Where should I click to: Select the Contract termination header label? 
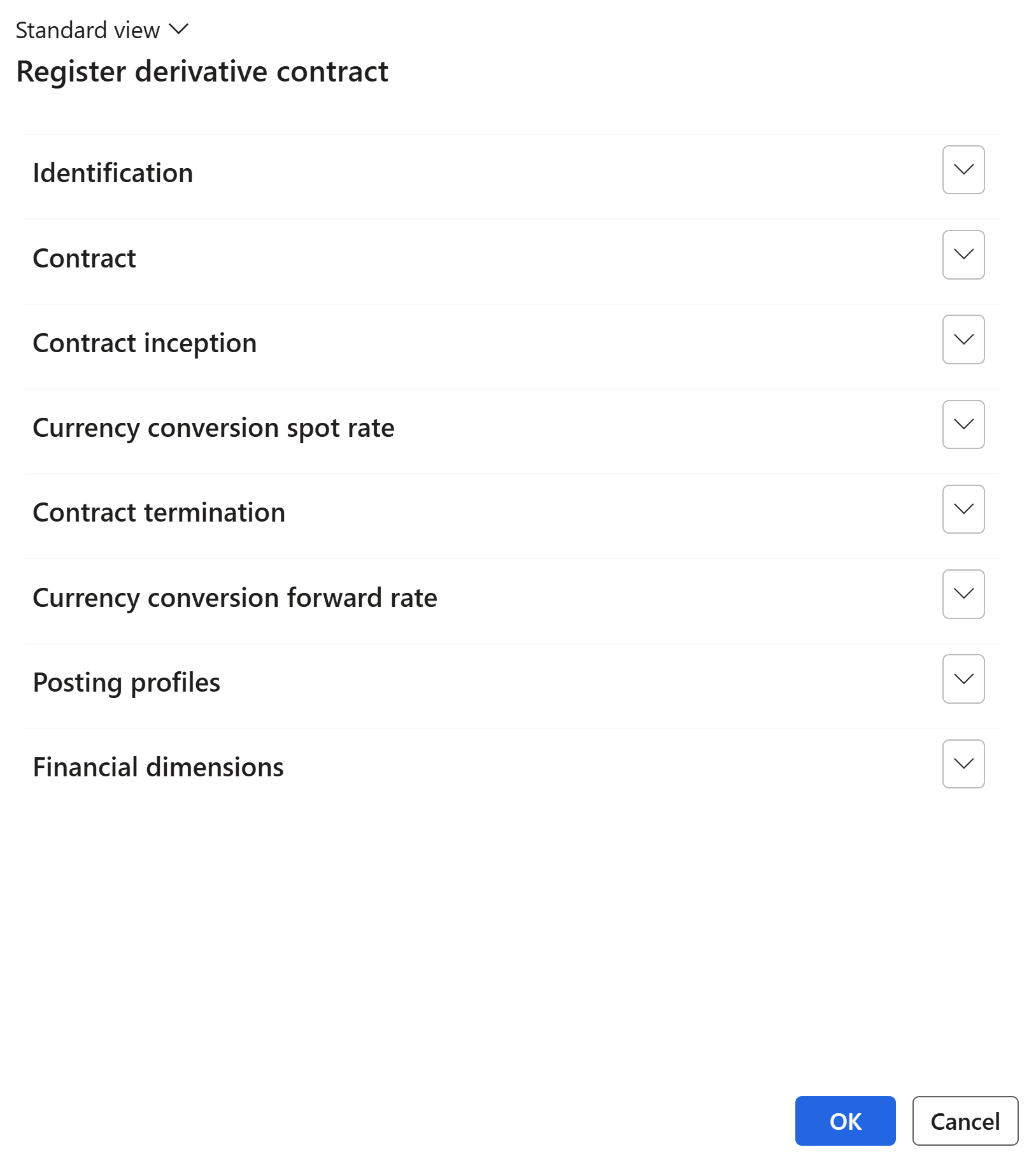pos(159,513)
